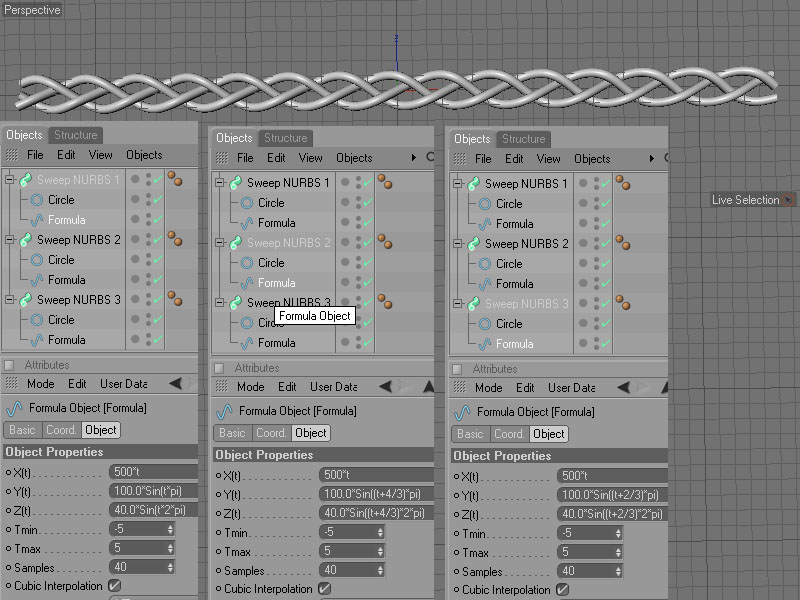Click Phong tag of Sweep NURBS 1, right panel

tap(622, 182)
